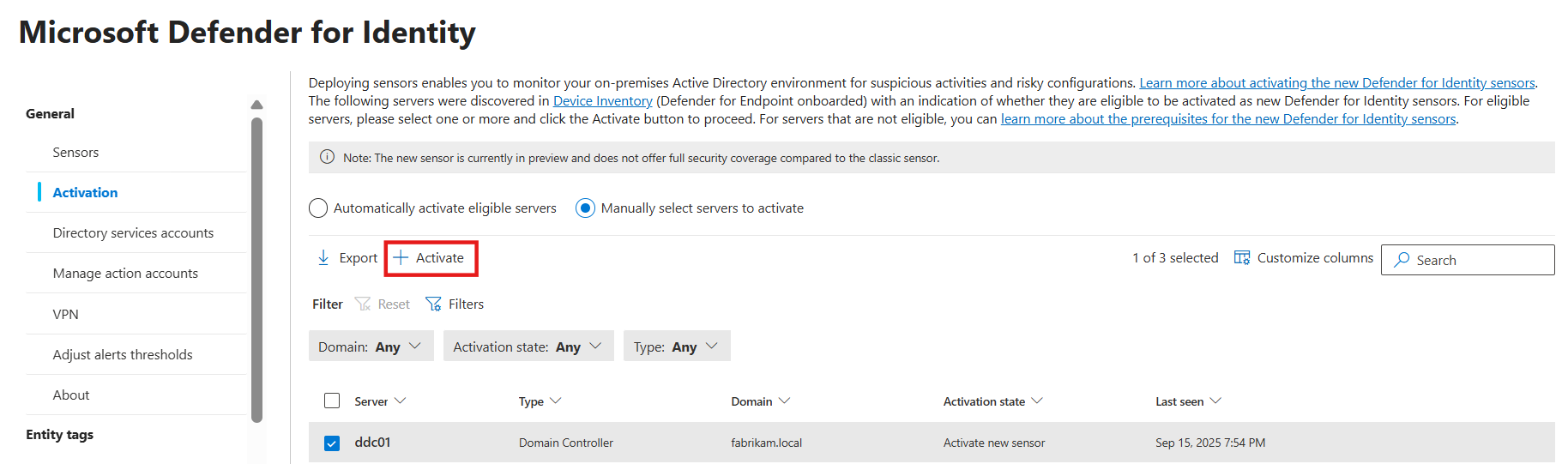Click the Export download arrow icon

(x=323, y=258)
